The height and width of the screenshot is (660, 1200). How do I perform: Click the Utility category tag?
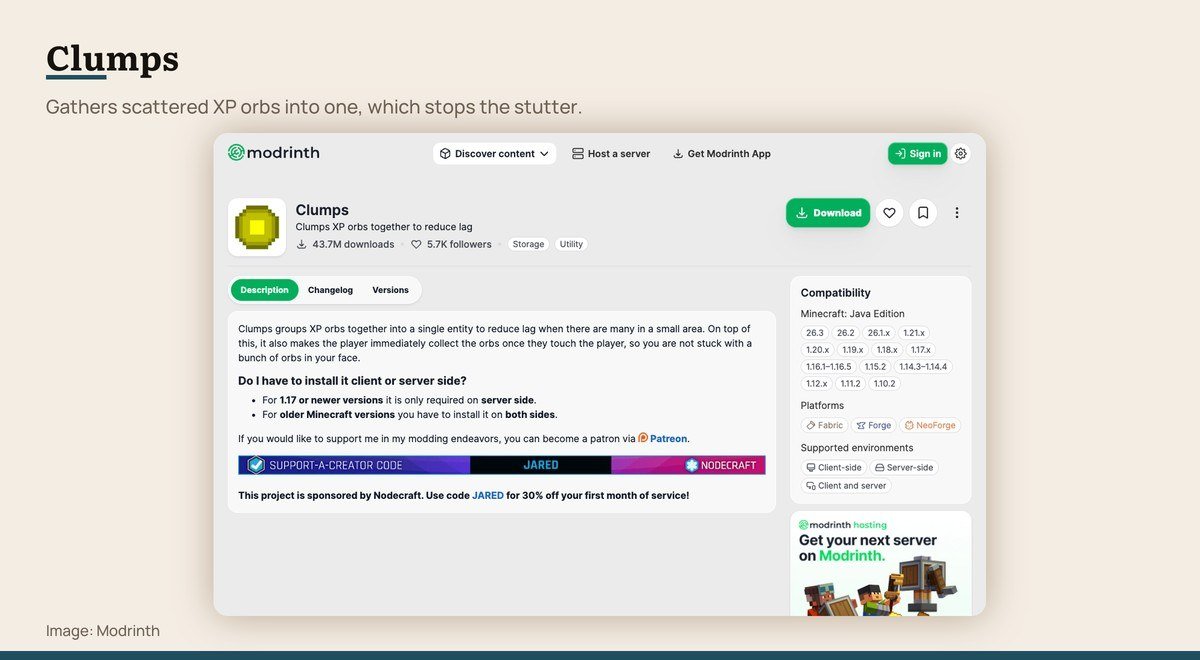pos(571,244)
